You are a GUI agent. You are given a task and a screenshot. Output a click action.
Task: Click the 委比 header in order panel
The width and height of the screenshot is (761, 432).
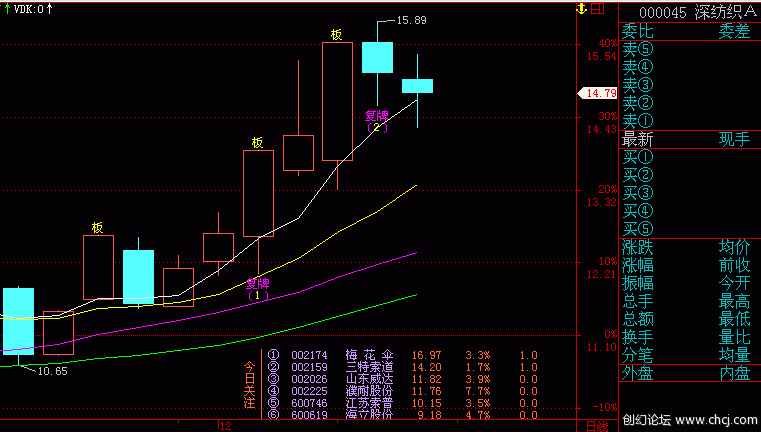click(x=637, y=31)
